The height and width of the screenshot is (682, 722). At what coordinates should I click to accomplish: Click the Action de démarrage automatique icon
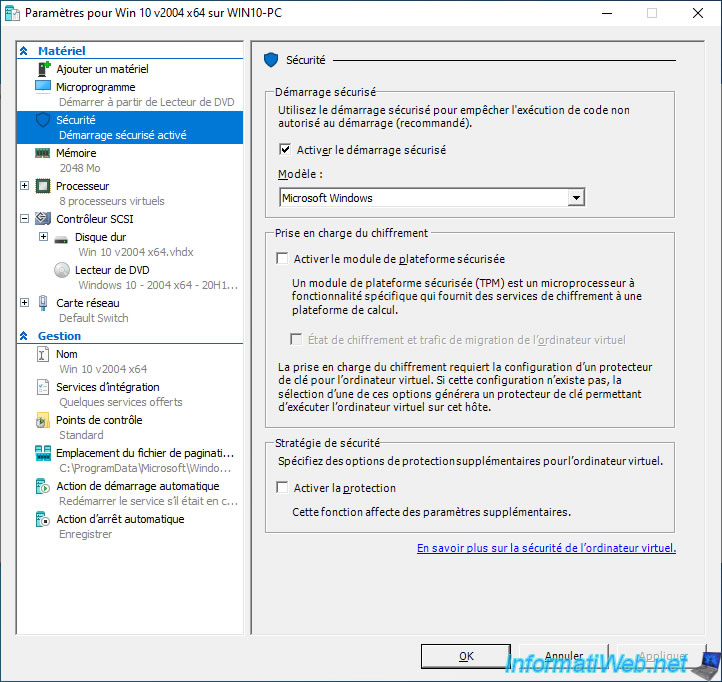point(43,487)
